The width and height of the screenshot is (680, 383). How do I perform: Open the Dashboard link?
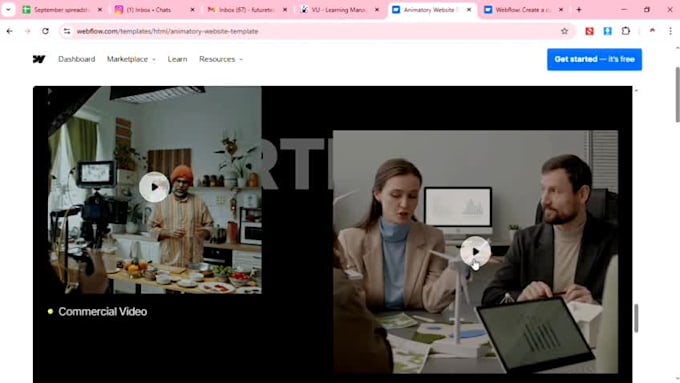pos(77,59)
